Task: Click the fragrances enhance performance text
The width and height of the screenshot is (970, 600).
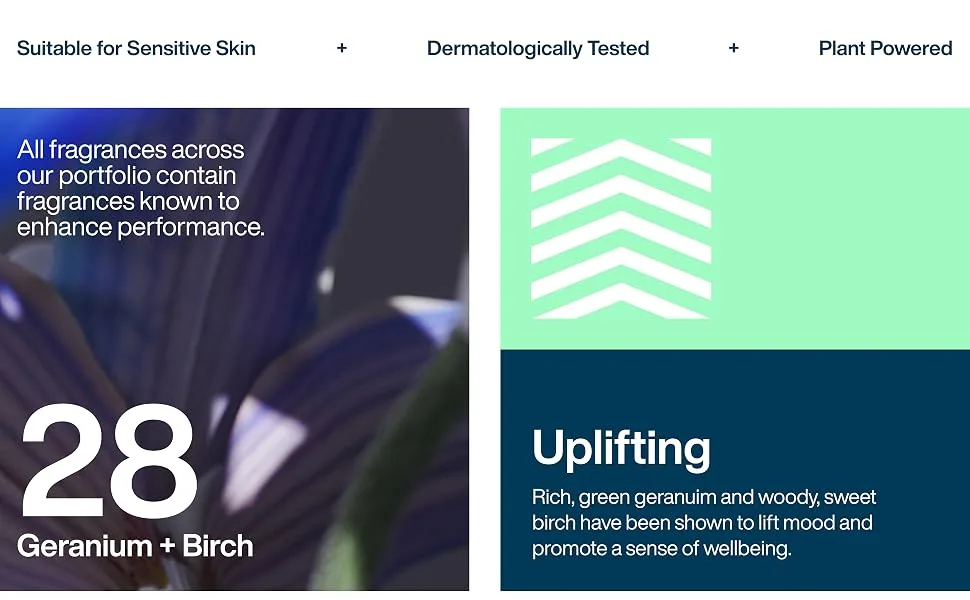Action: (140, 188)
